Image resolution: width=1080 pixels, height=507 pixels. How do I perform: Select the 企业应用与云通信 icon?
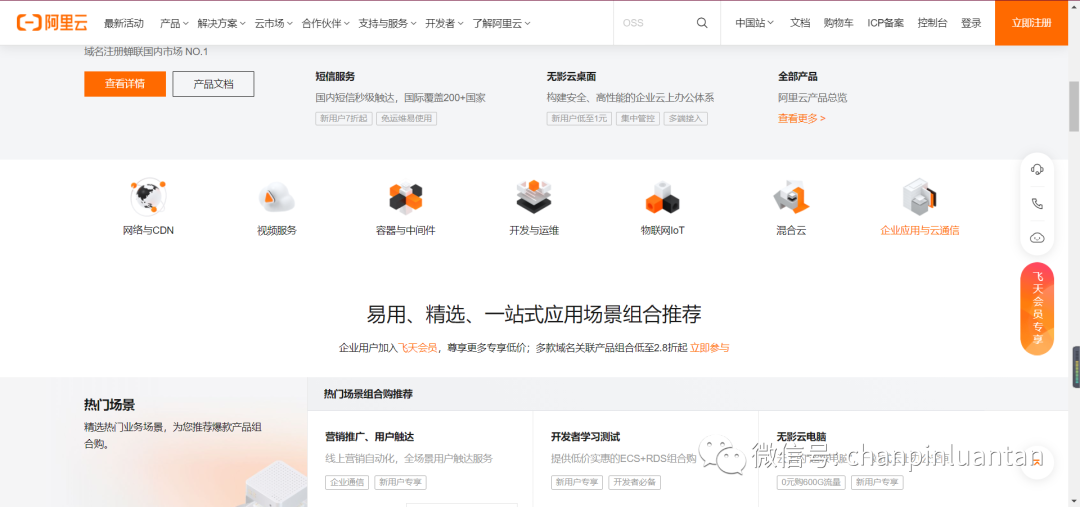click(920, 196)
